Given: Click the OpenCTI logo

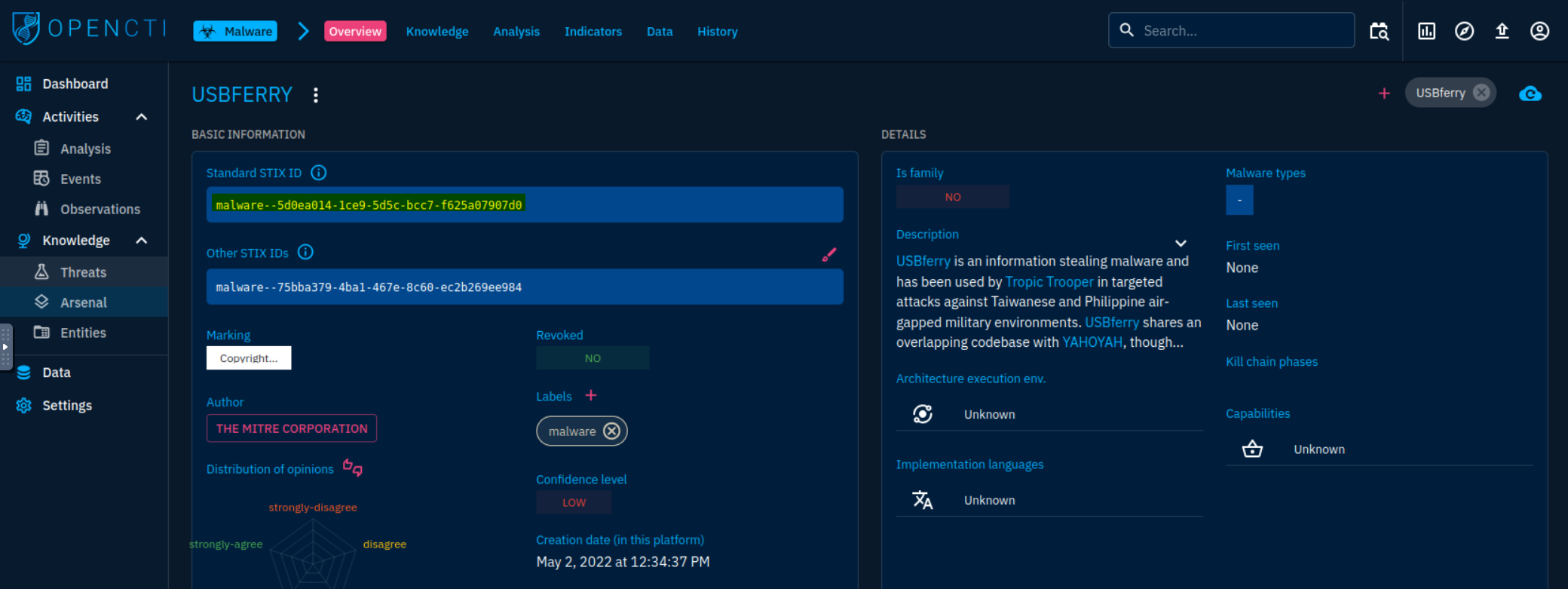Looking at the screenshot, I should tap(89, 29).
